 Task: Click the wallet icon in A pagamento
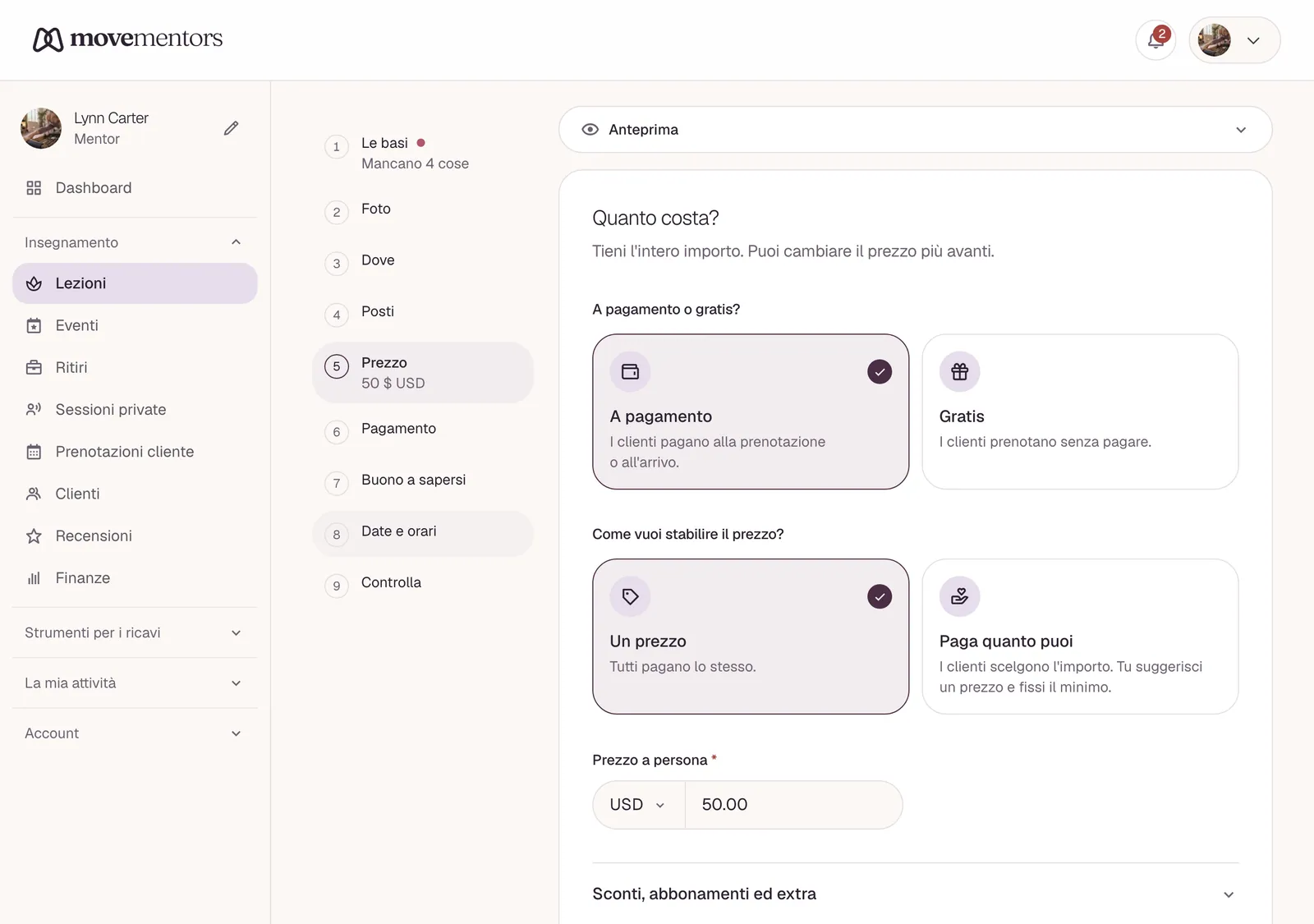(x=630, y=372)
